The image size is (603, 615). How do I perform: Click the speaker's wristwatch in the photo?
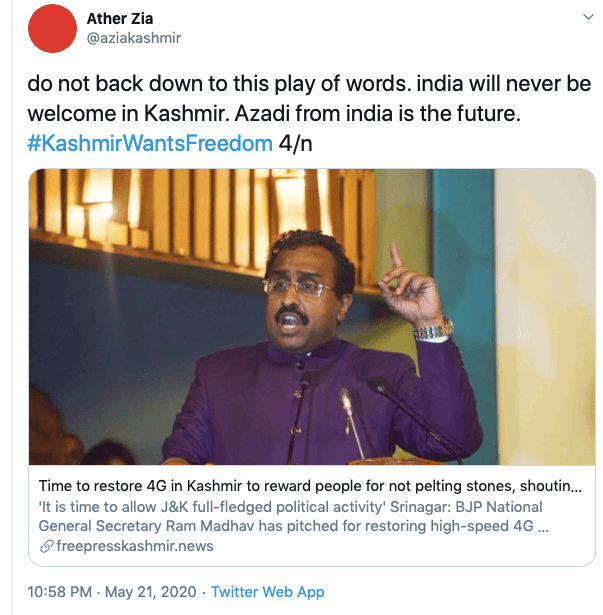click(x=433, y=328)
